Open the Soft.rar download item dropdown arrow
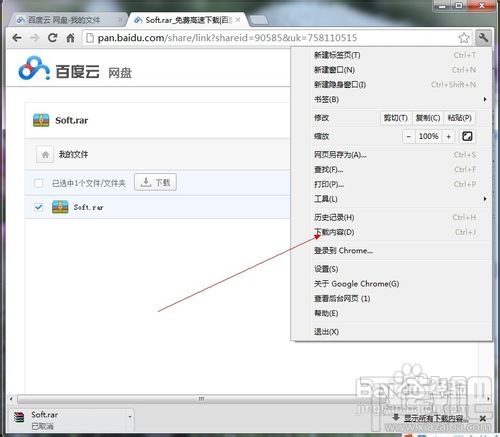 pyautogui.click(x=130, y=416)
